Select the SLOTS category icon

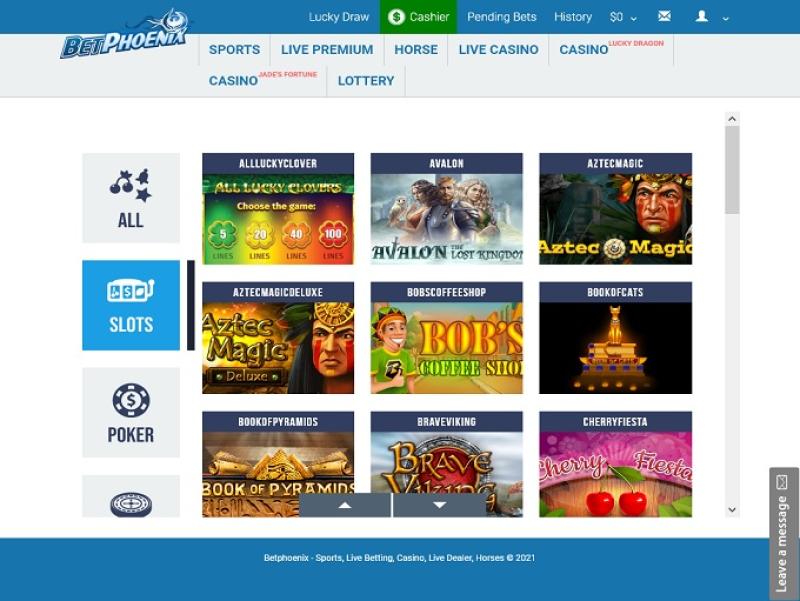[x=131, y=291]
